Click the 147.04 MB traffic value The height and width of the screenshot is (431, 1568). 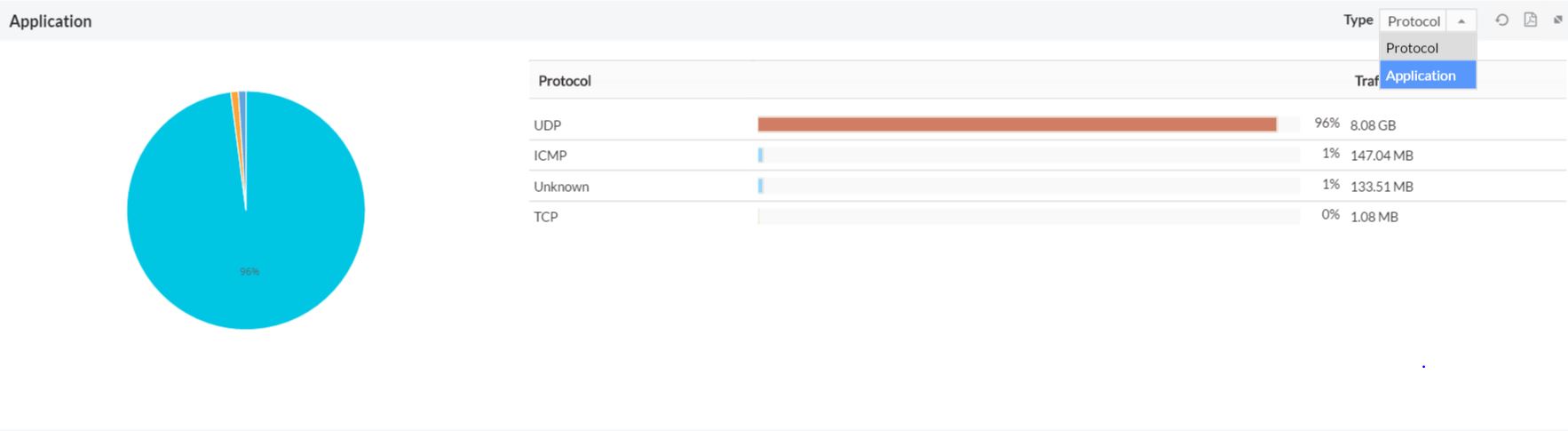(x=1382, y=156)
